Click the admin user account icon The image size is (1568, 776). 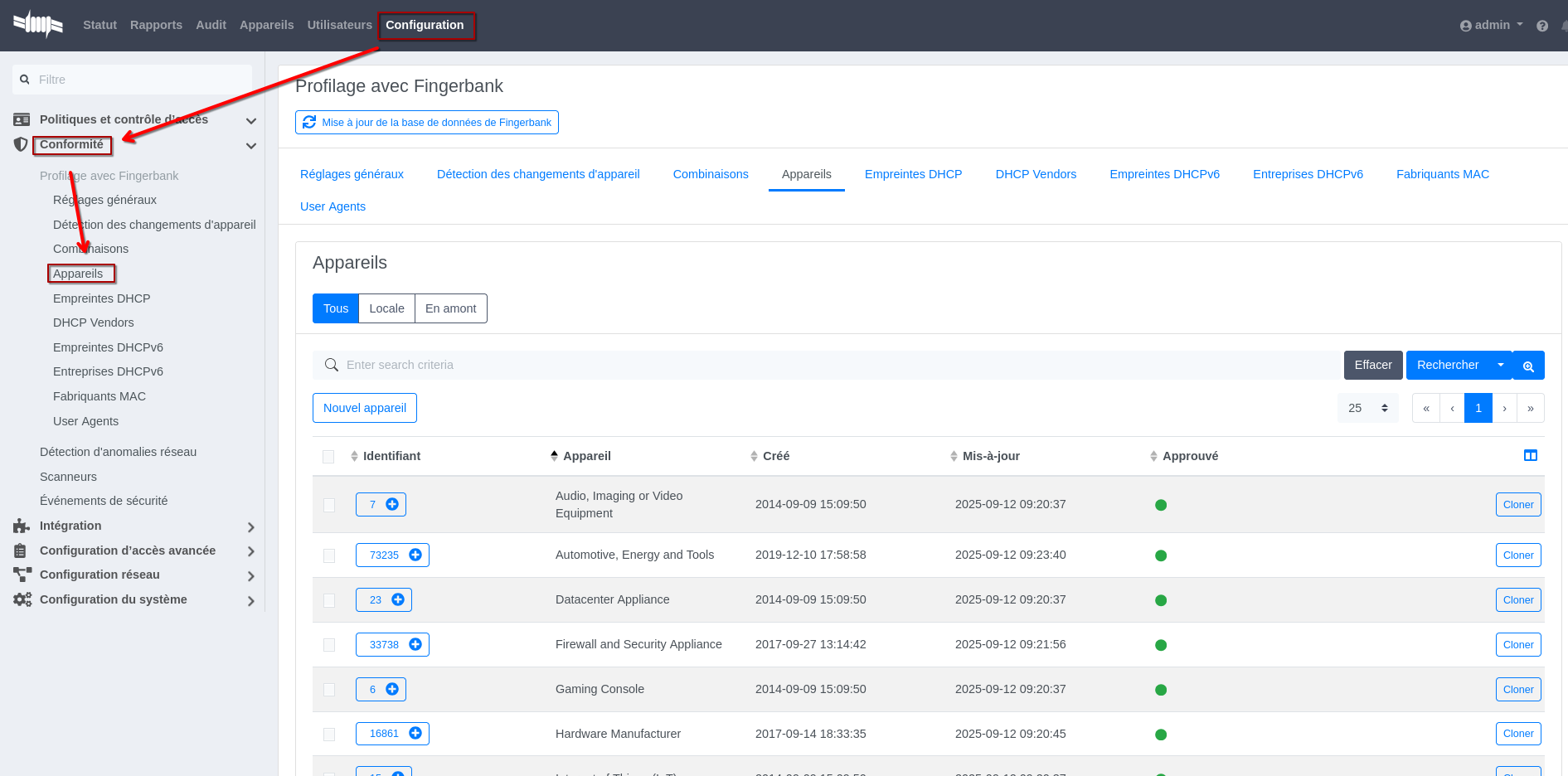(1466, 26)
